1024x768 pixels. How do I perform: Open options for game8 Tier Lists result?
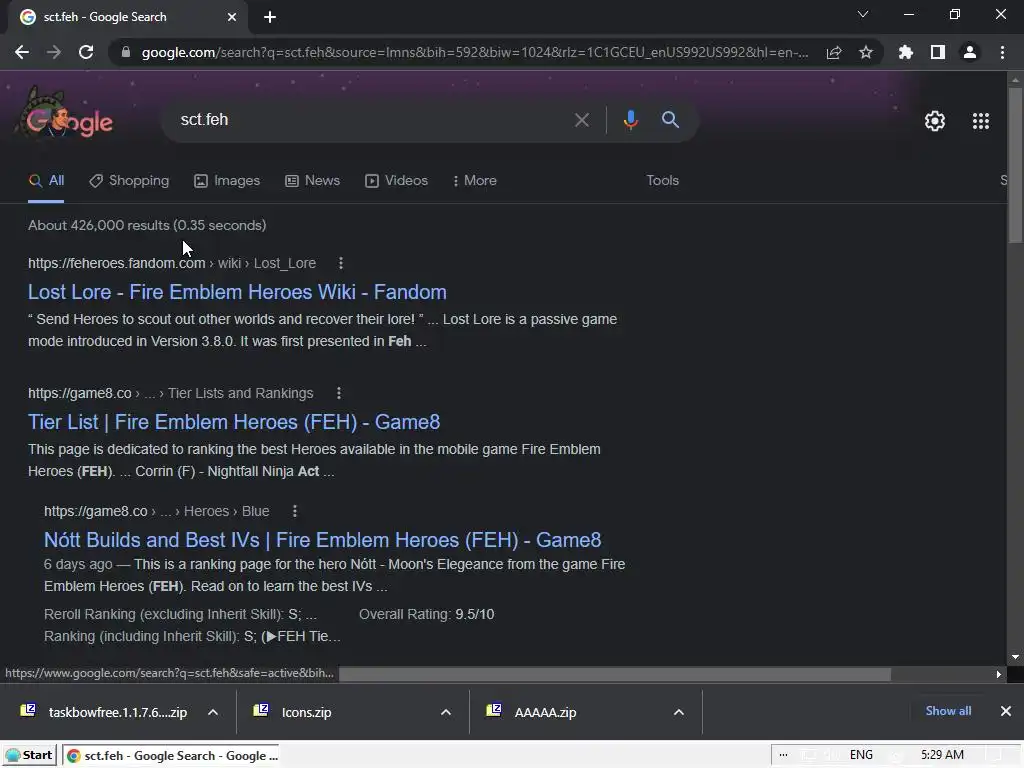tap(338, 393)
